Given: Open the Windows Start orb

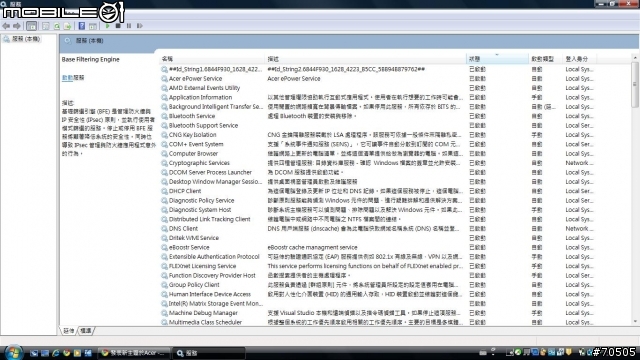Looking at the screenshot, I should 13,352.
